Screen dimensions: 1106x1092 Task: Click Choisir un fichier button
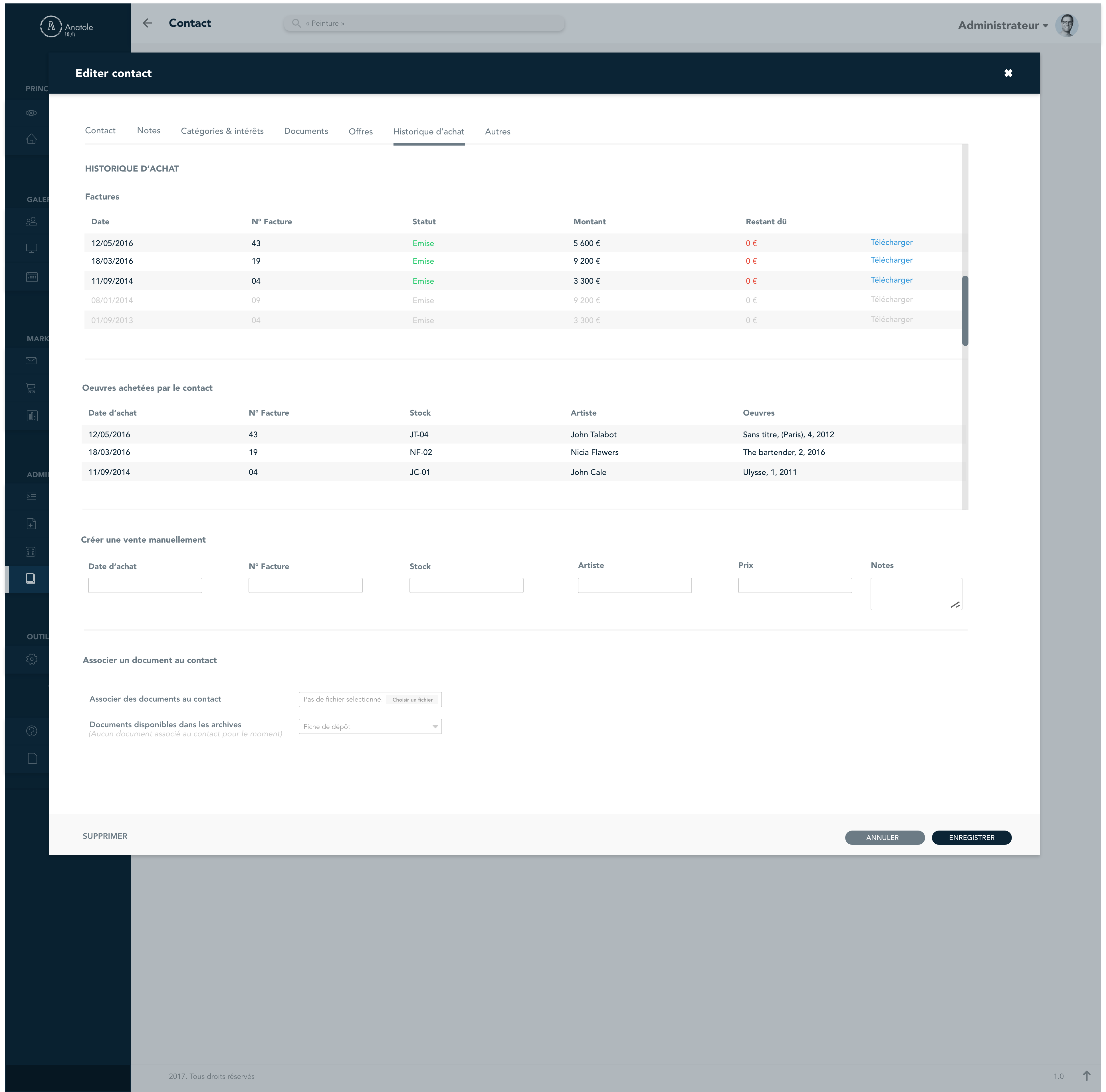pos(412,700)
